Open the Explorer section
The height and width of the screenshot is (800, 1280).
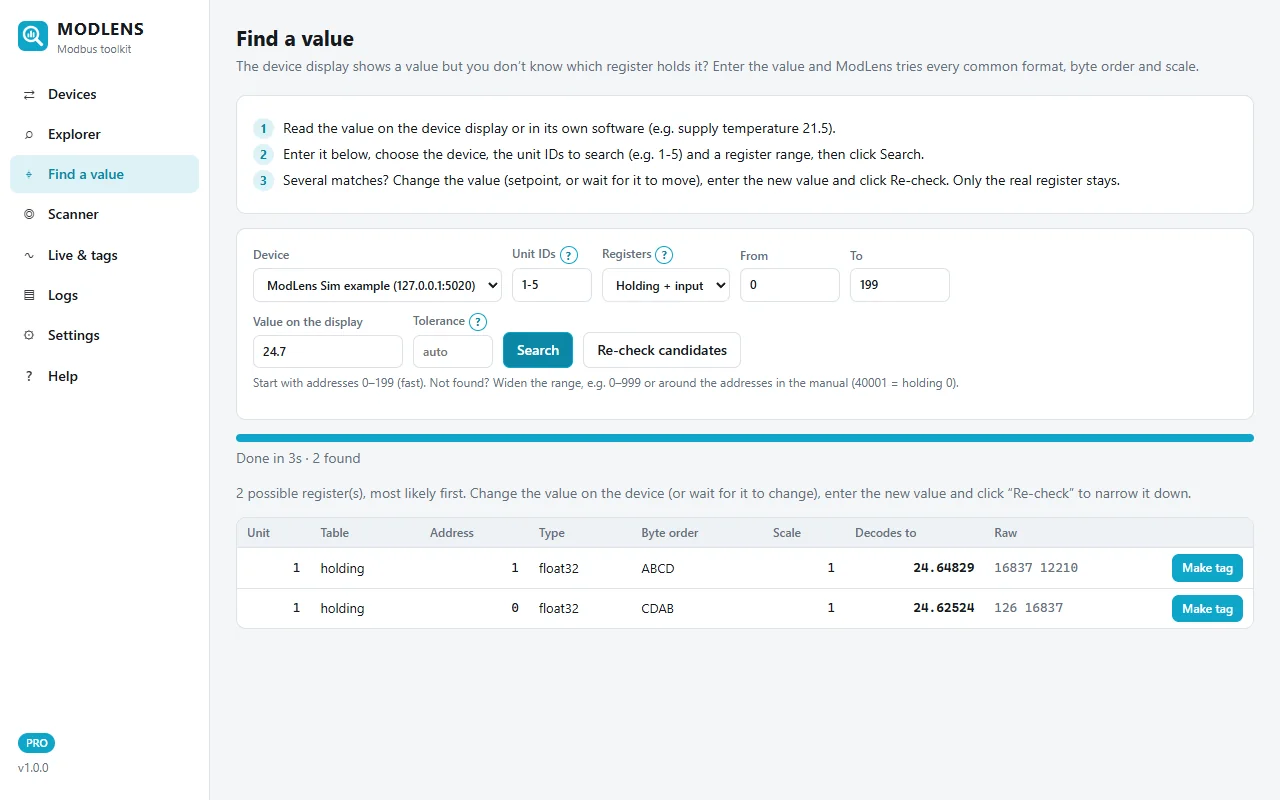tap(104, 134)
